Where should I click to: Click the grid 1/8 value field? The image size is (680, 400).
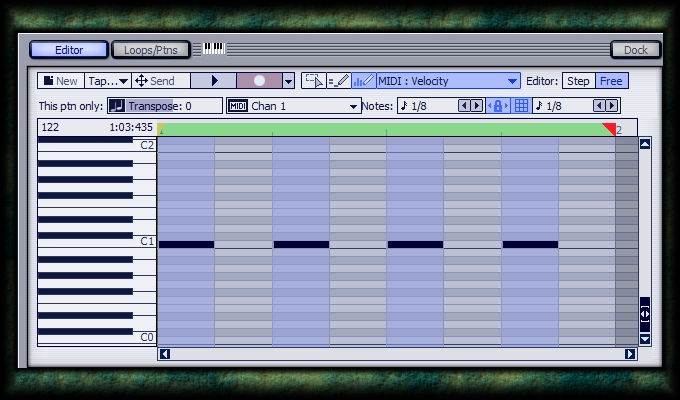562,106
